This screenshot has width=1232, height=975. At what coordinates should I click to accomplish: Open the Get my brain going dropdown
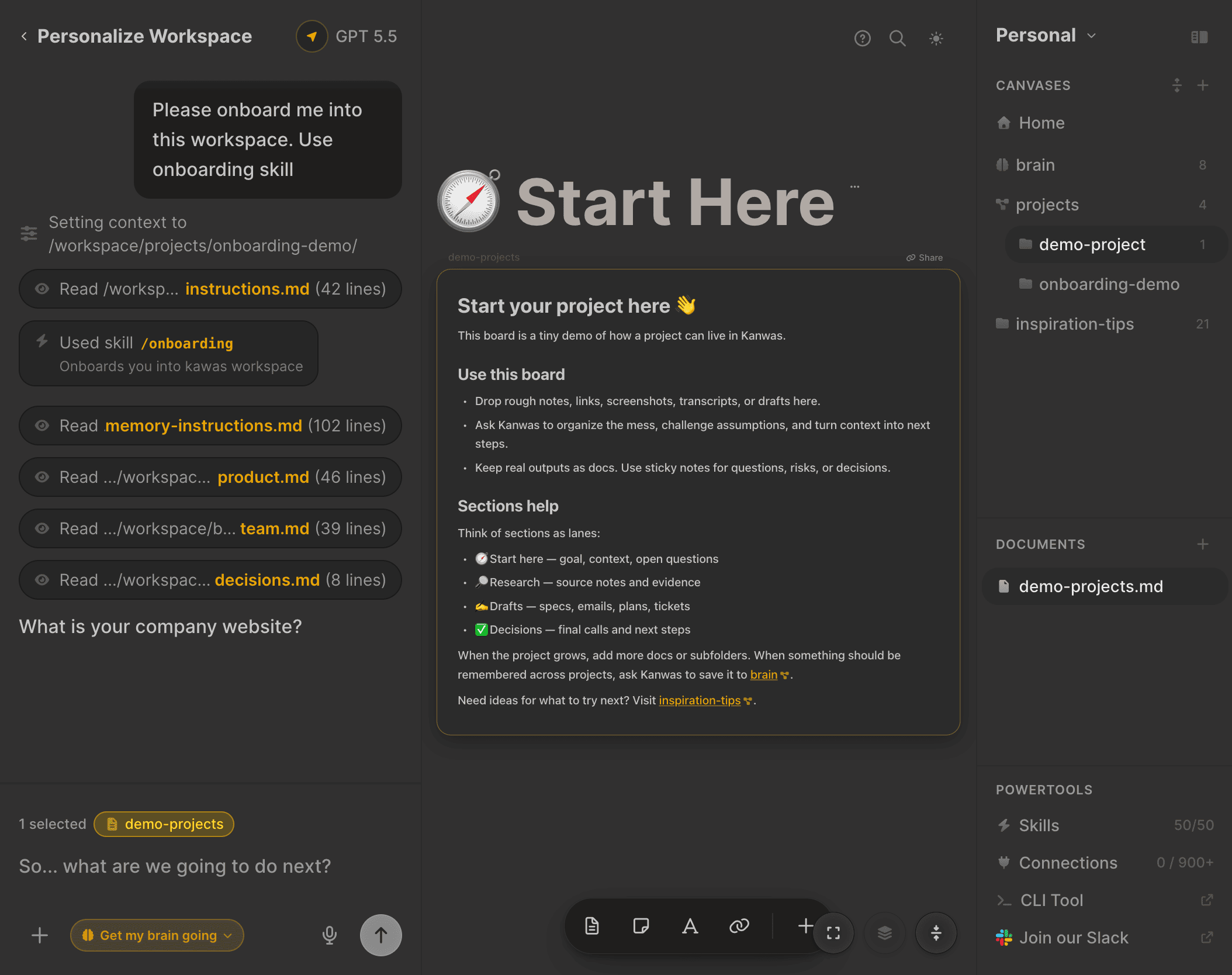(157, 935)
